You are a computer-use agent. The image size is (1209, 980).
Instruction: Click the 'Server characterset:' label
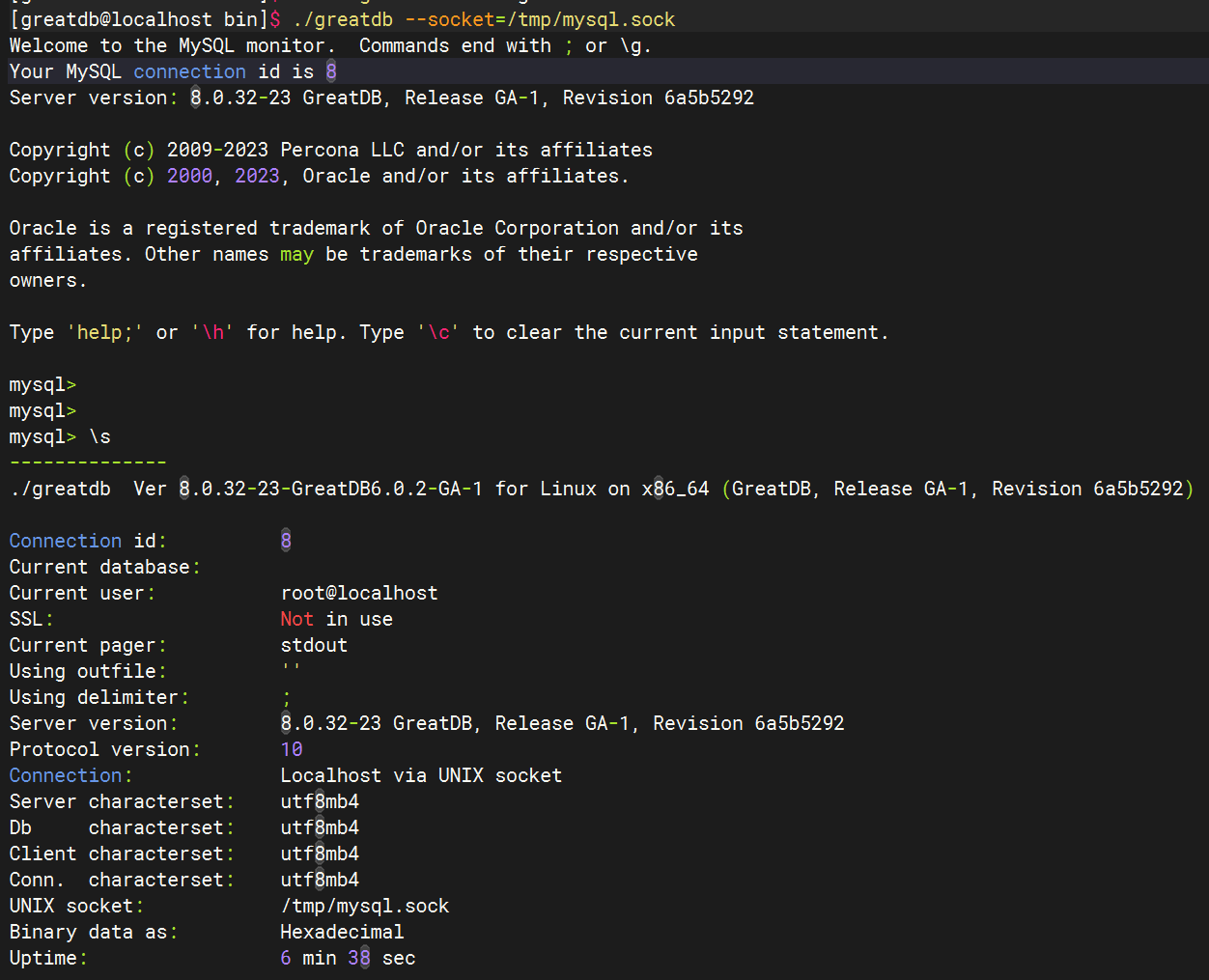pyautogui.click(x=122, y=801)
